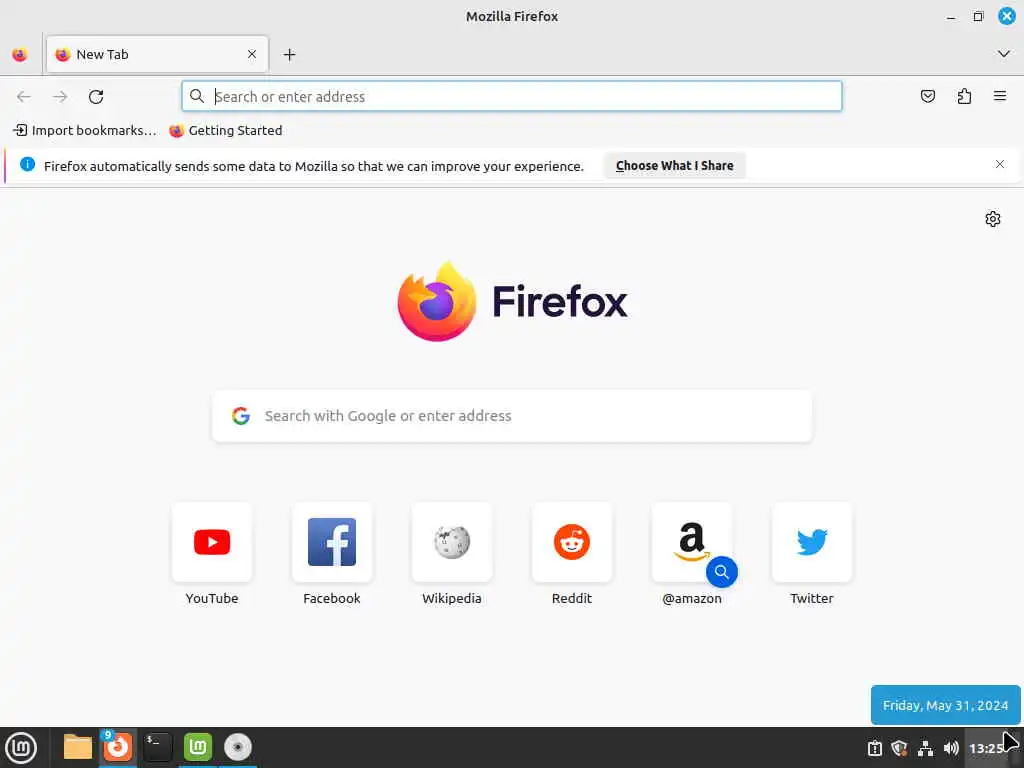Open the network connections tray icon
The image size is (1024, 768).
(x=925, y=748)
